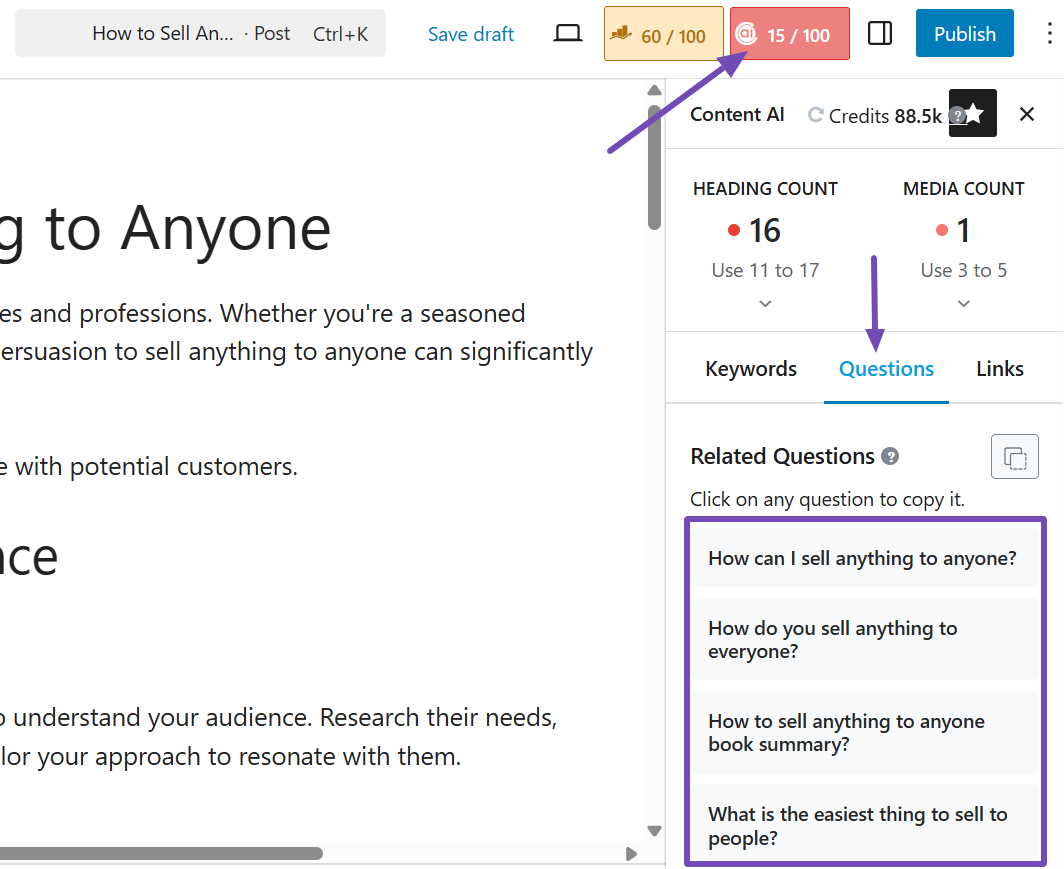Close the Content AI panel
1064x869 pixels.
(x=1026, y=114)
